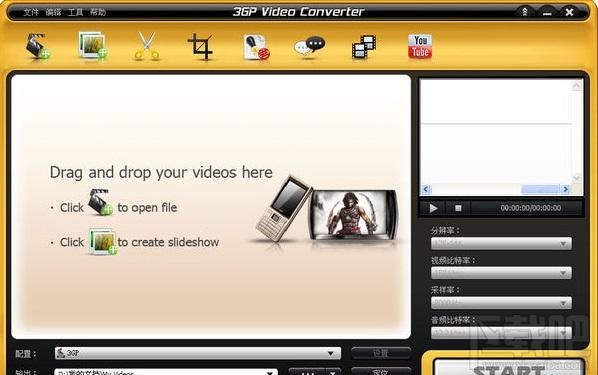Click the clapperboard icon beside 'to open file'
Viewport: 598px width, 375px height.
[100, 202]
